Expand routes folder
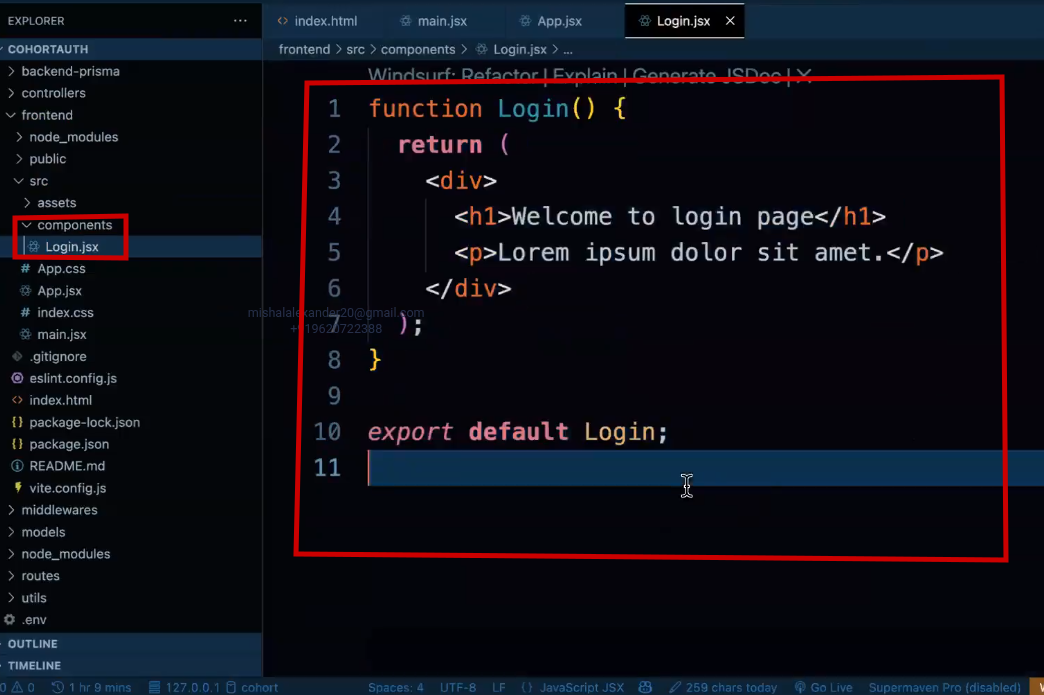 (x=41, y=577)
